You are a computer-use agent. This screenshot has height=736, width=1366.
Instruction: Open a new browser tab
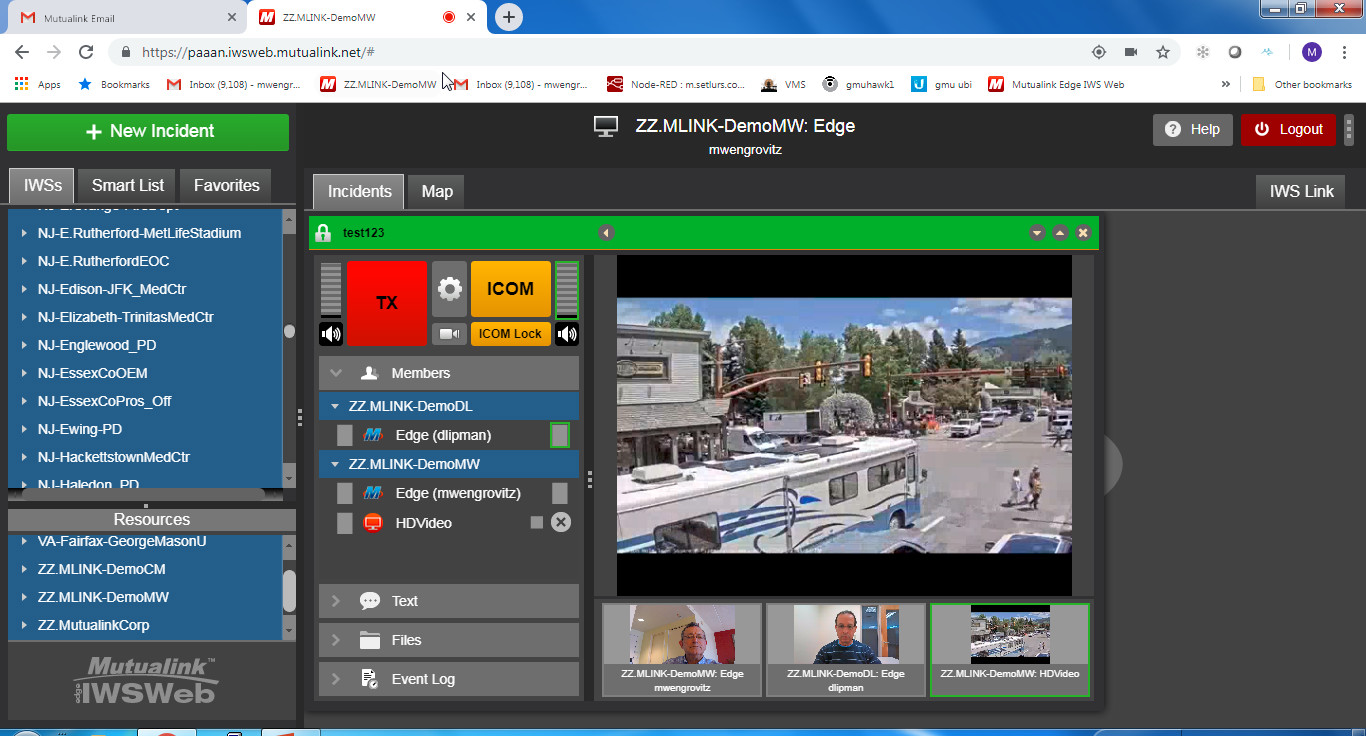509,17
